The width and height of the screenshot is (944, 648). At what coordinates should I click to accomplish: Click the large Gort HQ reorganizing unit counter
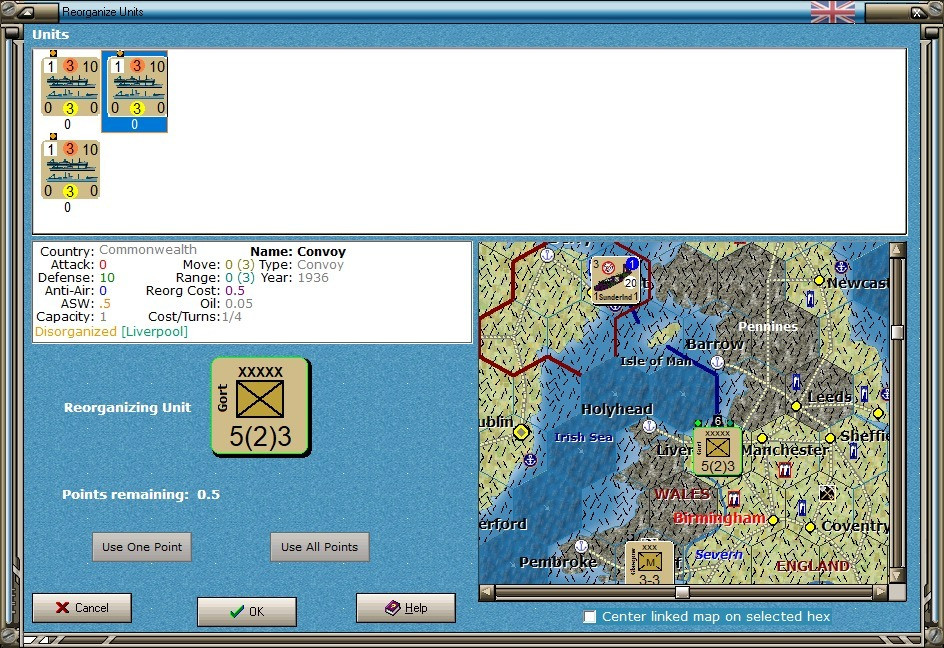point(261,407)
